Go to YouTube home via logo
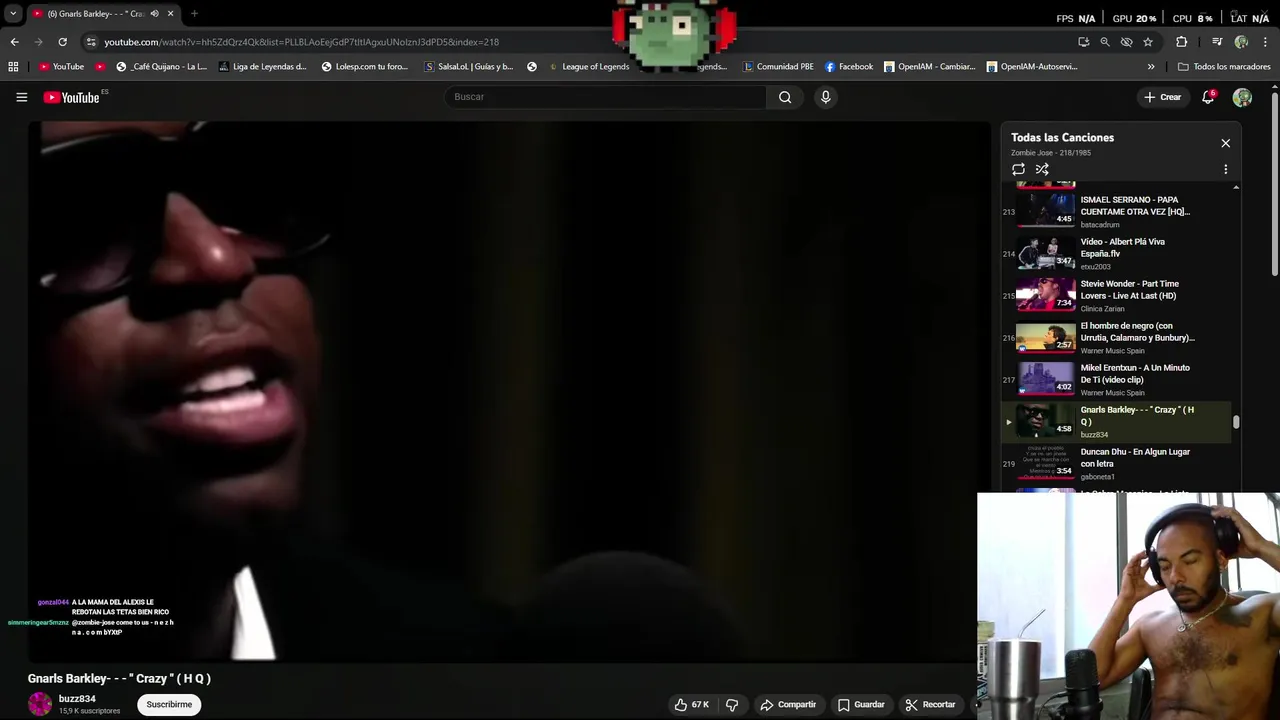The width and height of the screenshot is (1280, 720). point(72,97)
